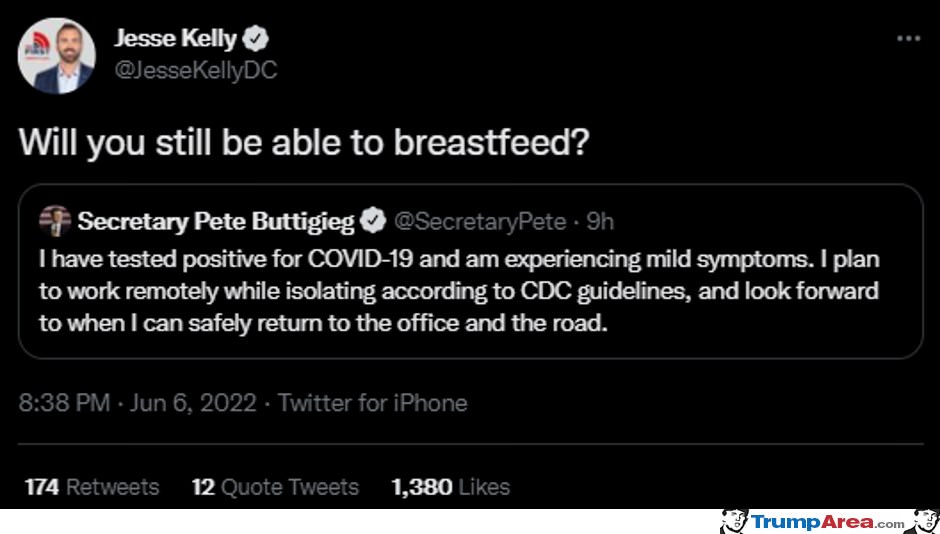Click the verified badge beside Jesse Kelly
Screen dimensions: 940x534
[x=255, y=40]
